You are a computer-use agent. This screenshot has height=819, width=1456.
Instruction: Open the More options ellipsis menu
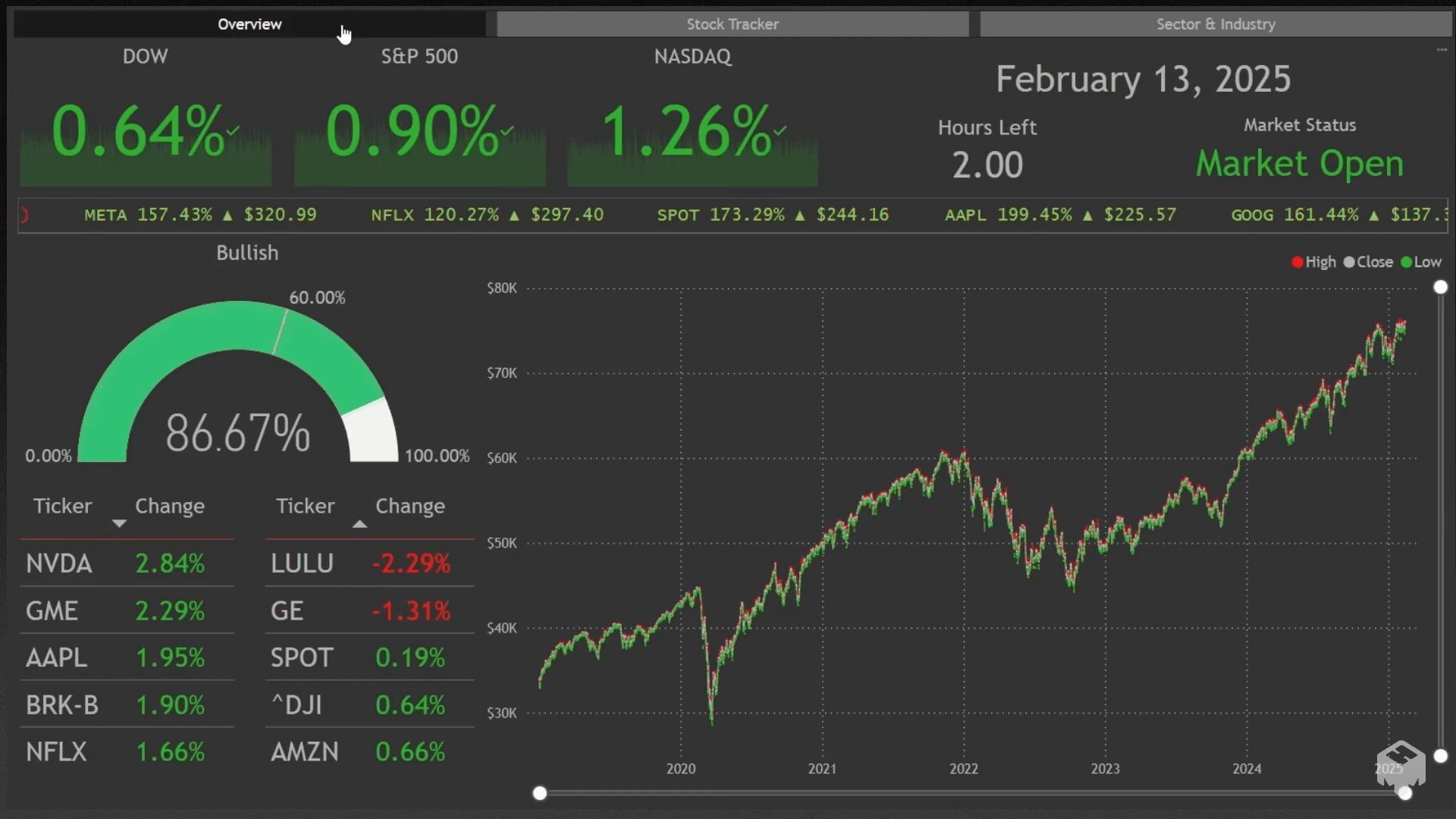1441,50
